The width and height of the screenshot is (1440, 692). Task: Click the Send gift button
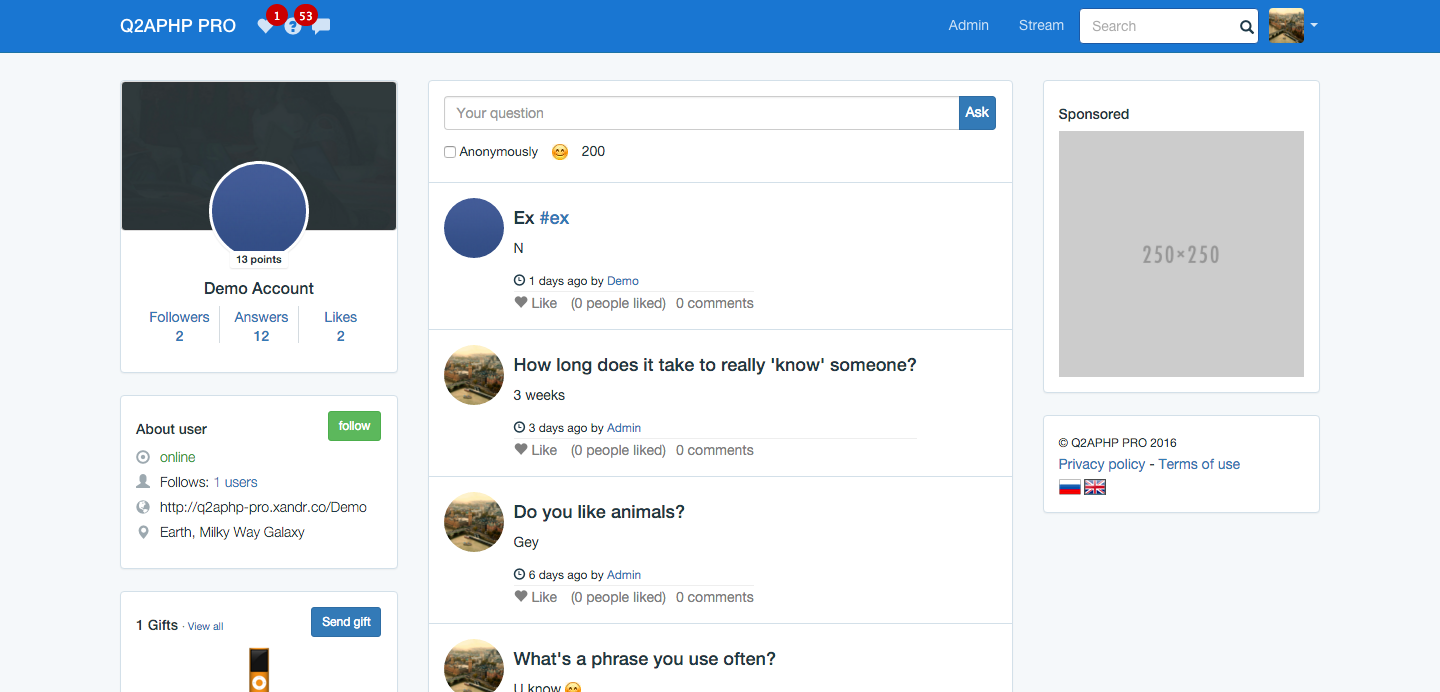[x=346, y=622]
